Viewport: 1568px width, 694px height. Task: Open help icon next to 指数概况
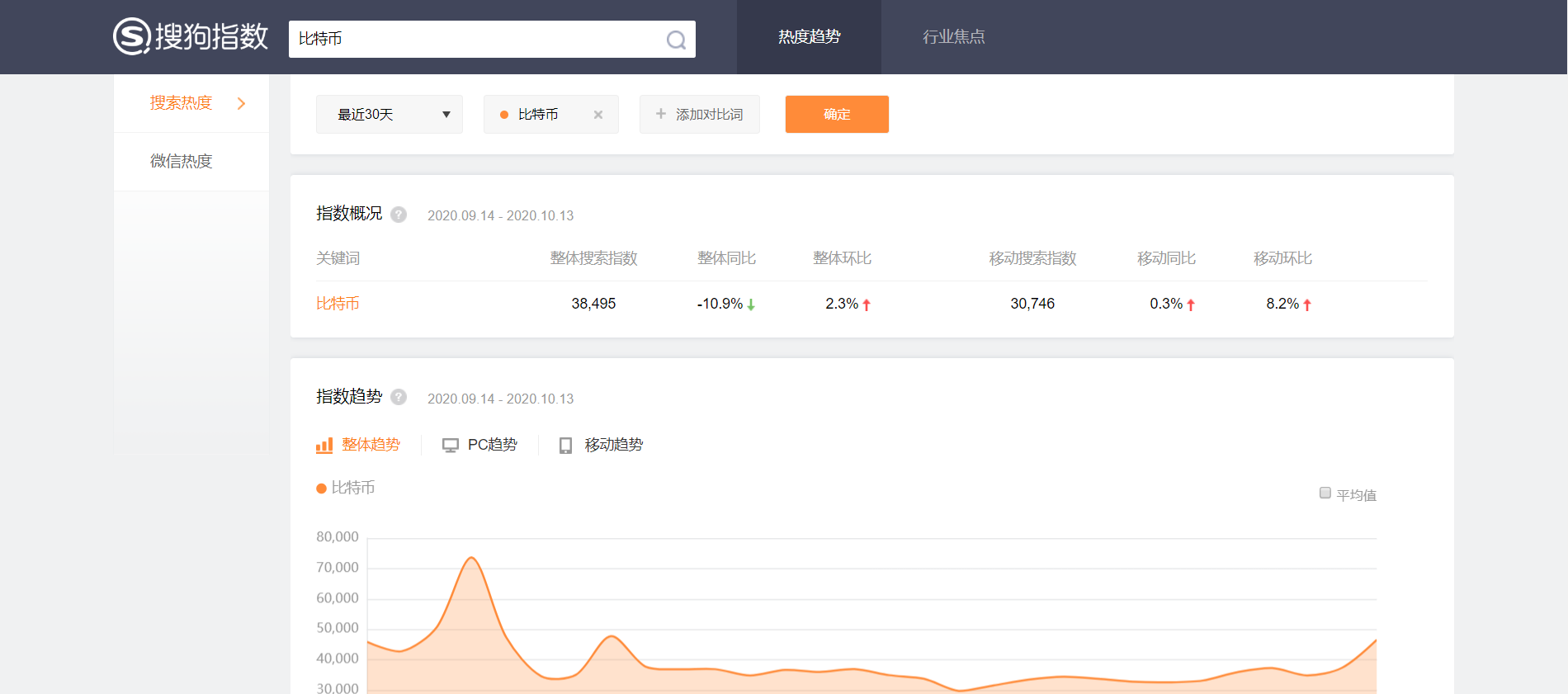click(399, 215)
